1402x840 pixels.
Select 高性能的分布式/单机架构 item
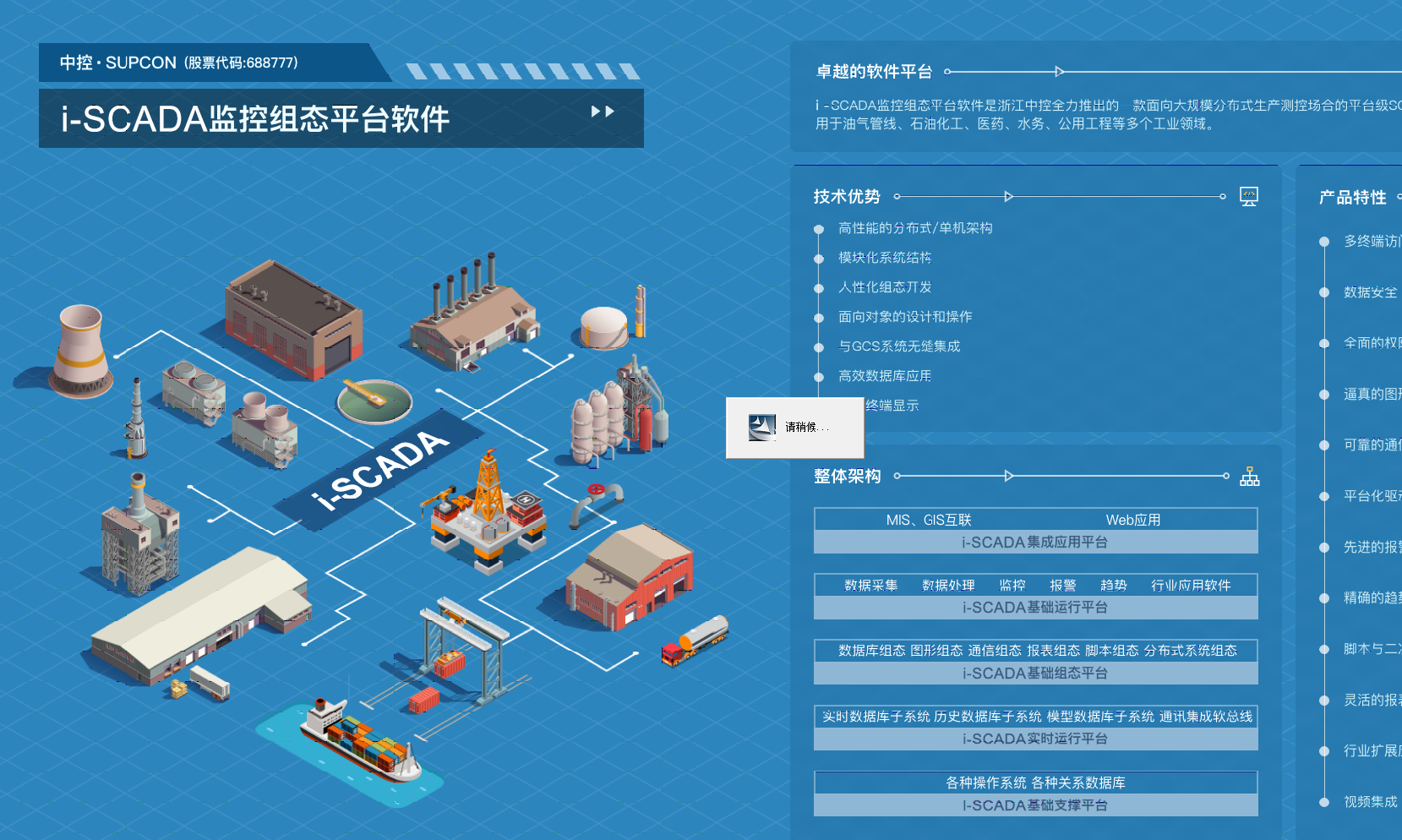click(x=915, y=228)
